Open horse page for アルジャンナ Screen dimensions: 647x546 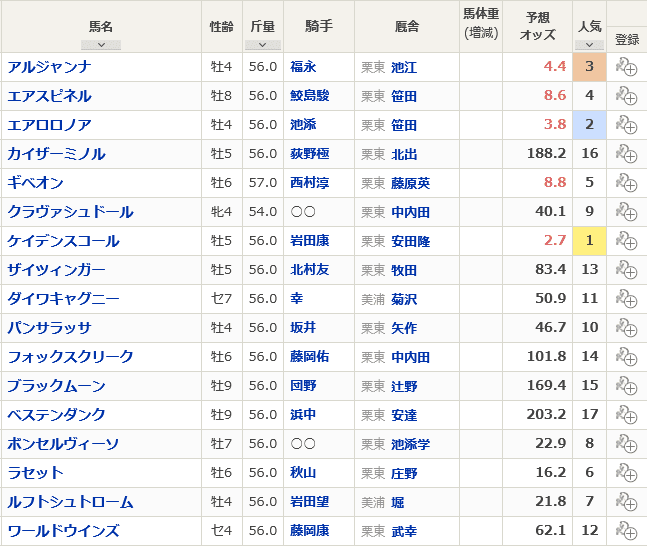coord(49,67)
